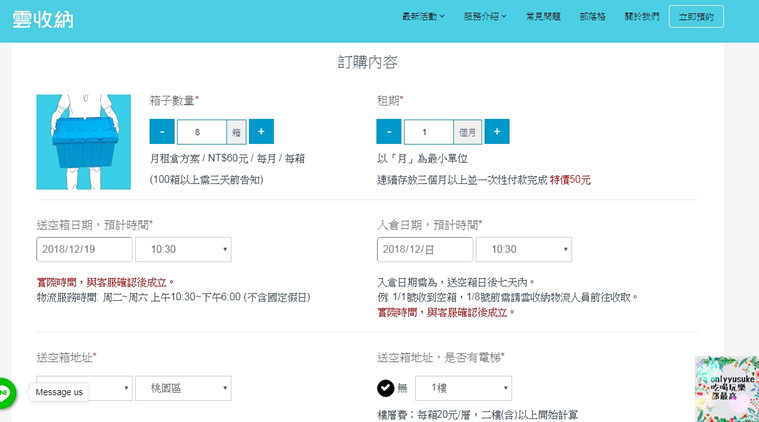Click the warehouse entry date field
The image size is (759, 422).
pyautogui.click(x=425, y=249)
